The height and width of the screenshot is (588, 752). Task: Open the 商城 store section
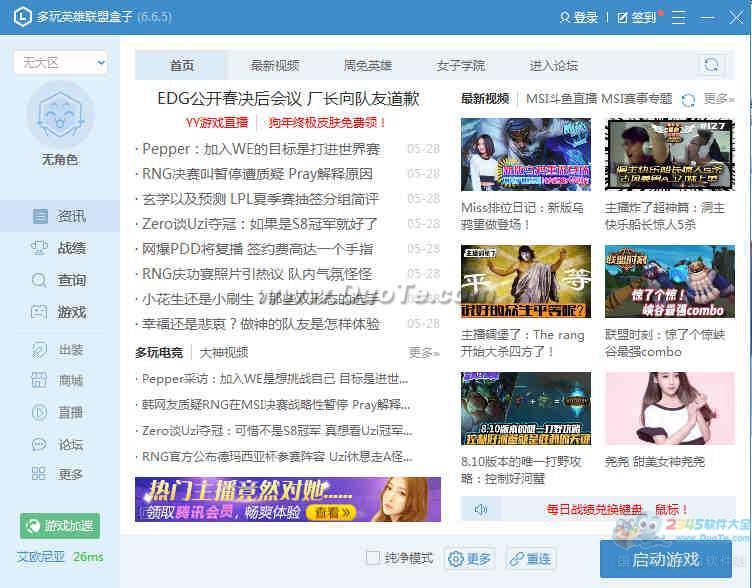(59, 380)
